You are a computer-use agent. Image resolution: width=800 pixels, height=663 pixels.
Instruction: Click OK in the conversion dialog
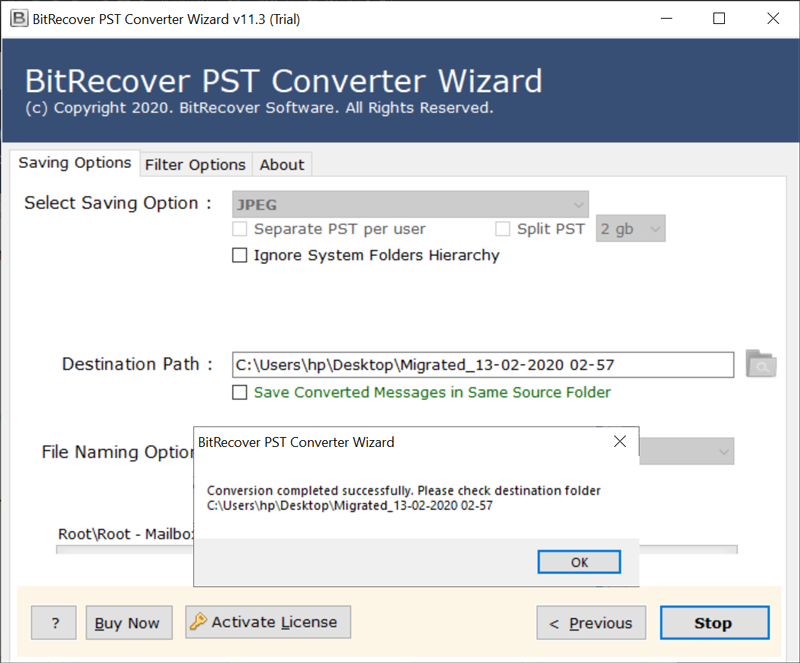tap(579, 562)
